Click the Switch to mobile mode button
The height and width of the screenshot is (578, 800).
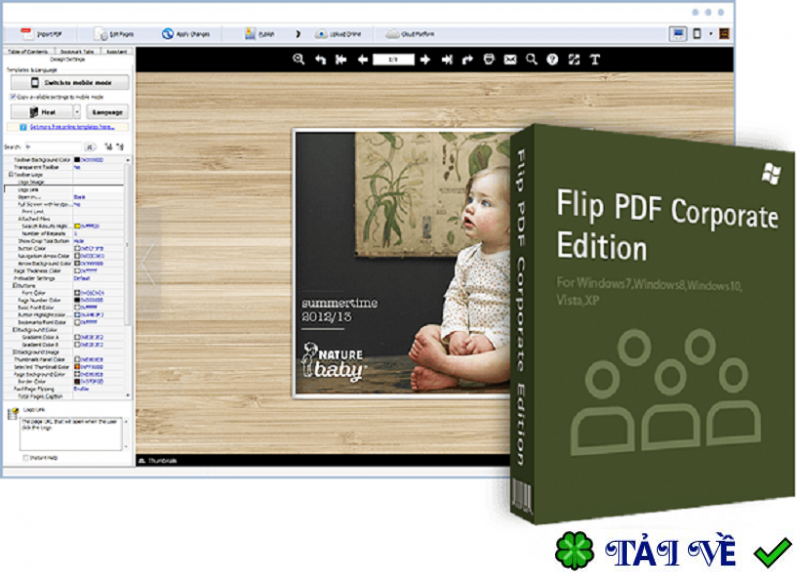point(70,82)
